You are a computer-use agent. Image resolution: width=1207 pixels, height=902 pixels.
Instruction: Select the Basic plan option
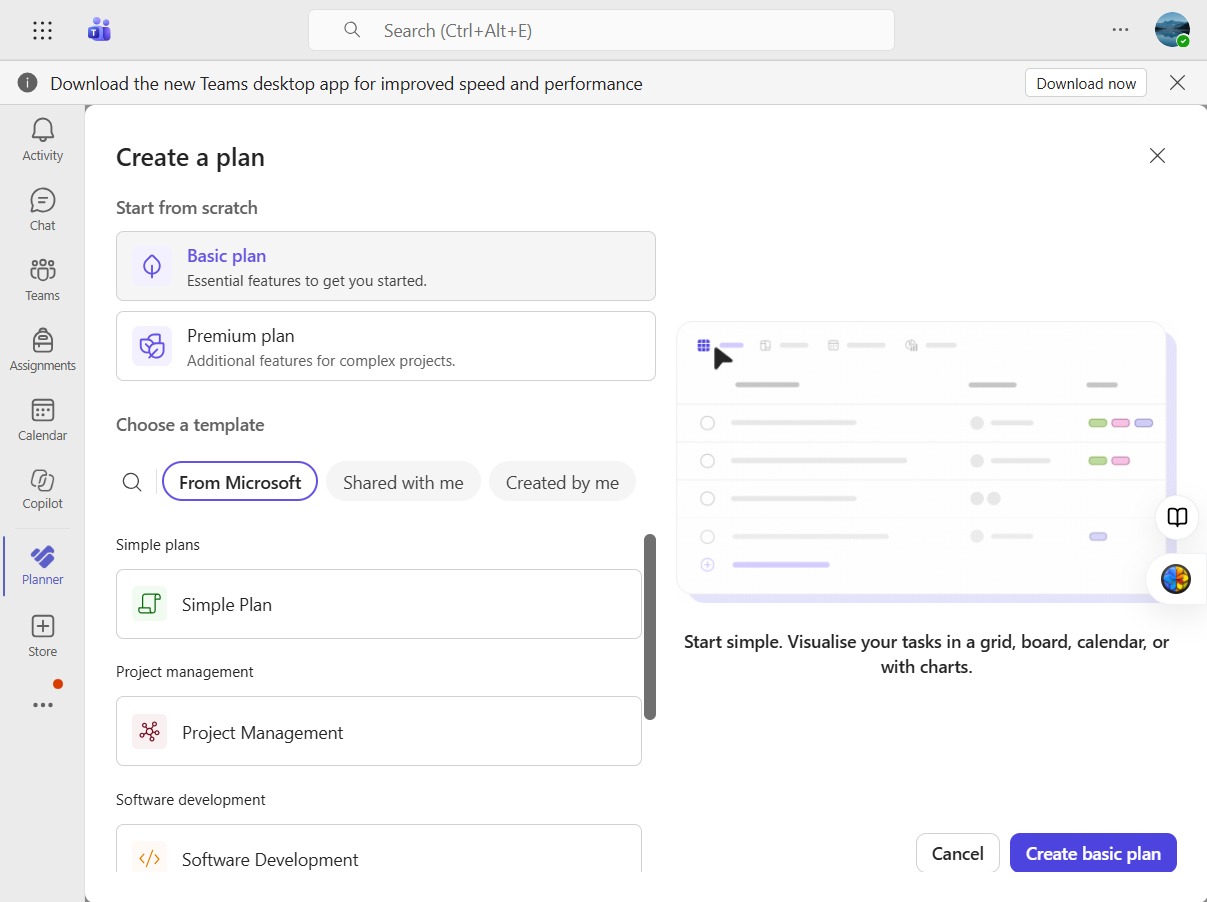386,266
